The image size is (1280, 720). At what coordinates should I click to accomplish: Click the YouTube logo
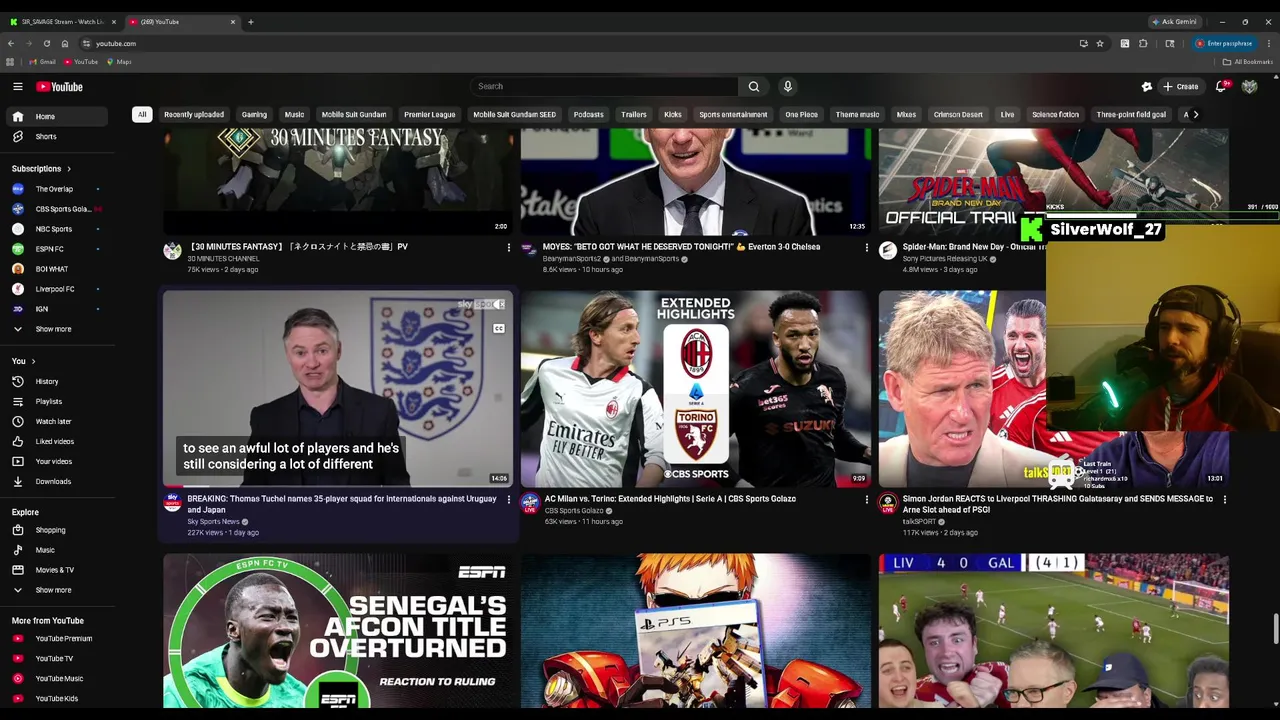pyautogui.click(x=60, y=87)
